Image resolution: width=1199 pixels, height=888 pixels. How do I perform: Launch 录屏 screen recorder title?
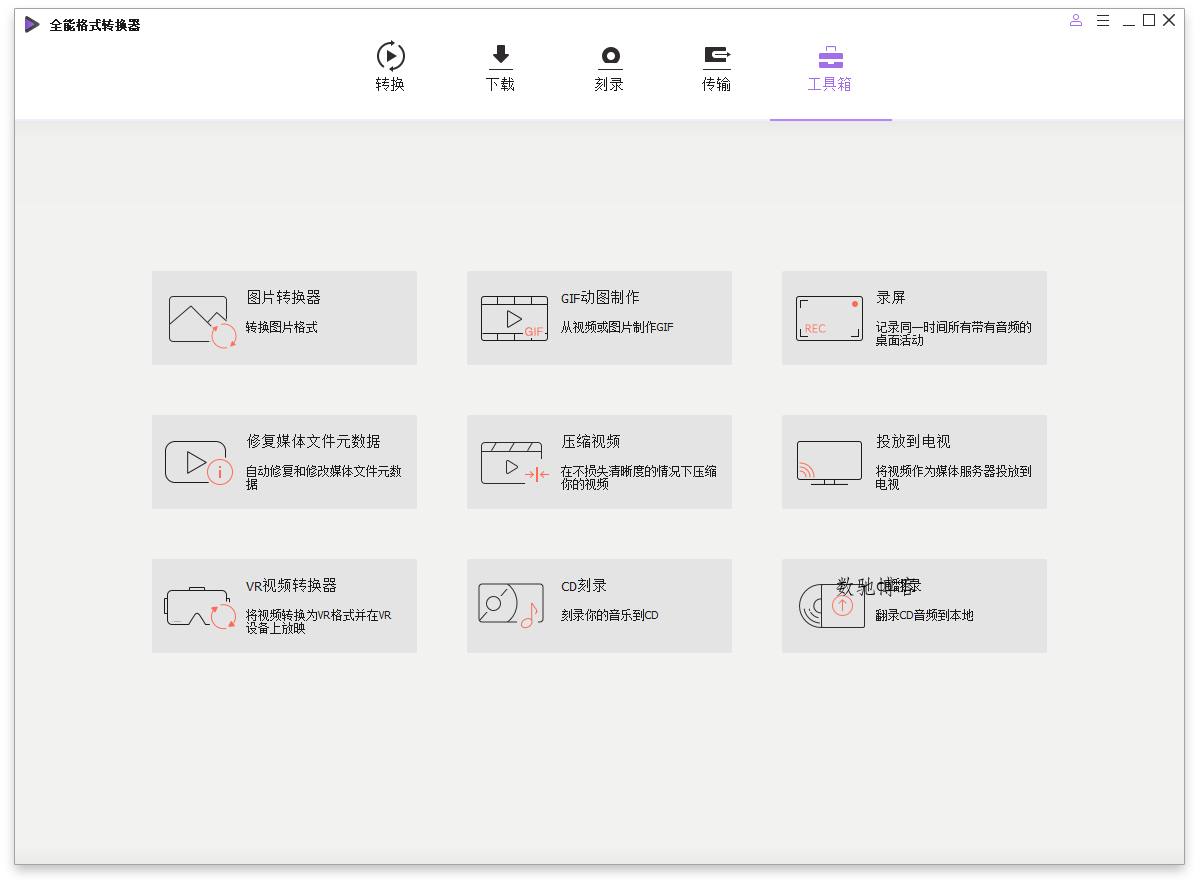click(x=891, y=298)
